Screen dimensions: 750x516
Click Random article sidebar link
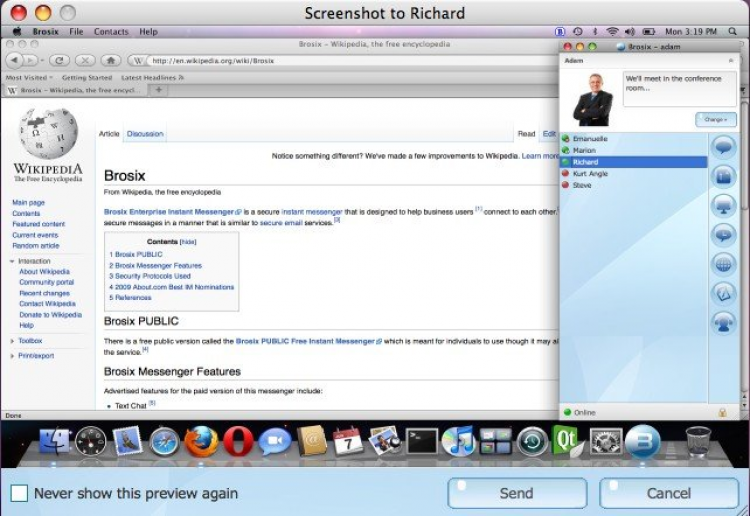click(x=36, y=246)
